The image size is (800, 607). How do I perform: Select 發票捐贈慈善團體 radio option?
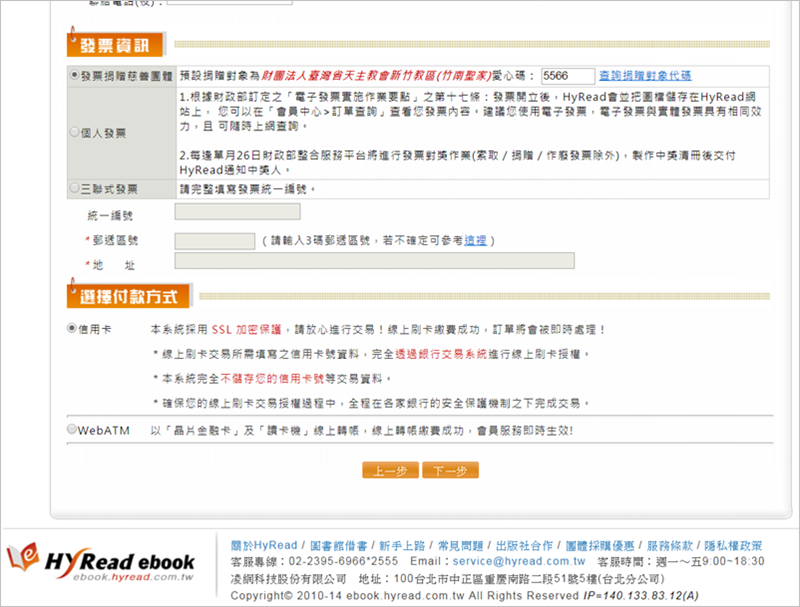(x=74, y=76)
